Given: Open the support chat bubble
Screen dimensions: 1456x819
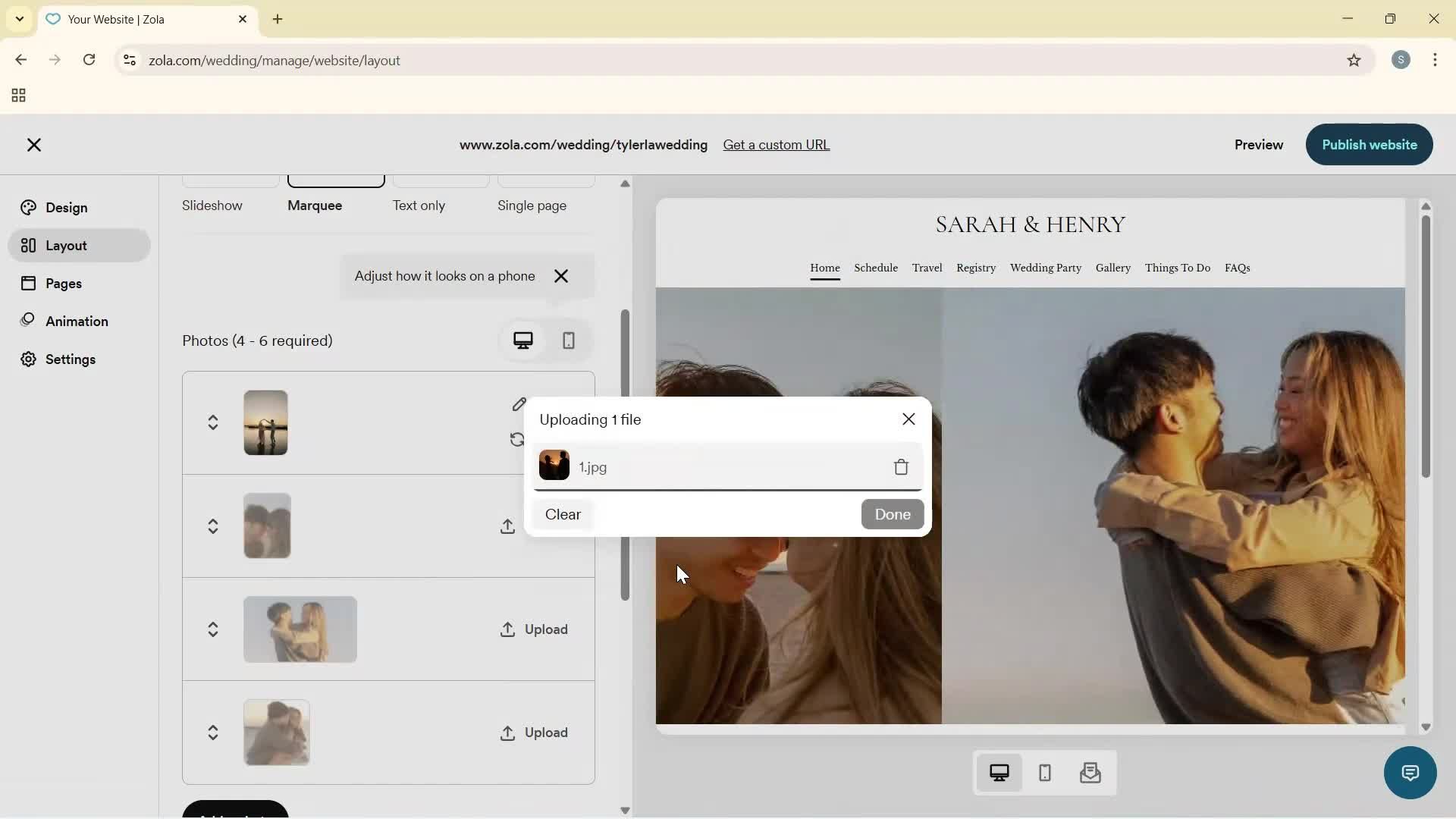Looking at the screenshot, I should 1410,773.
